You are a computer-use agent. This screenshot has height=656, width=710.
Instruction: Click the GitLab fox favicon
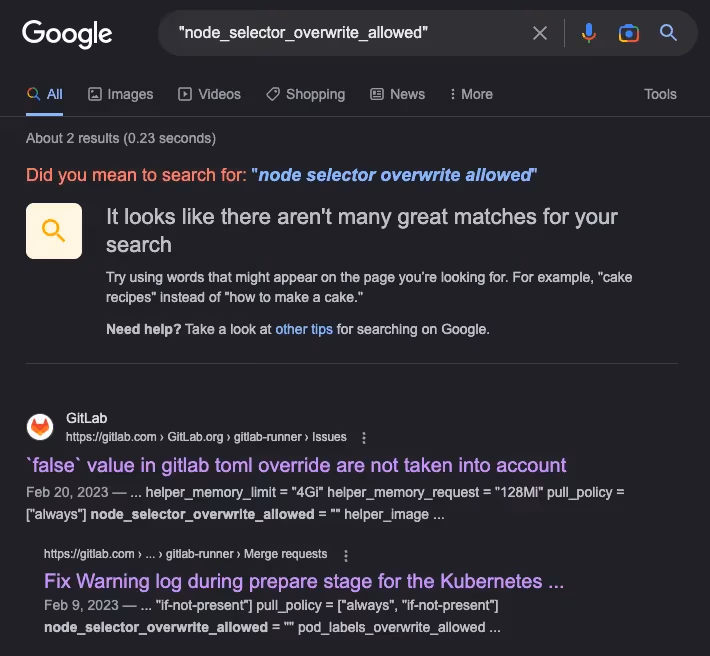coord(40,427)
